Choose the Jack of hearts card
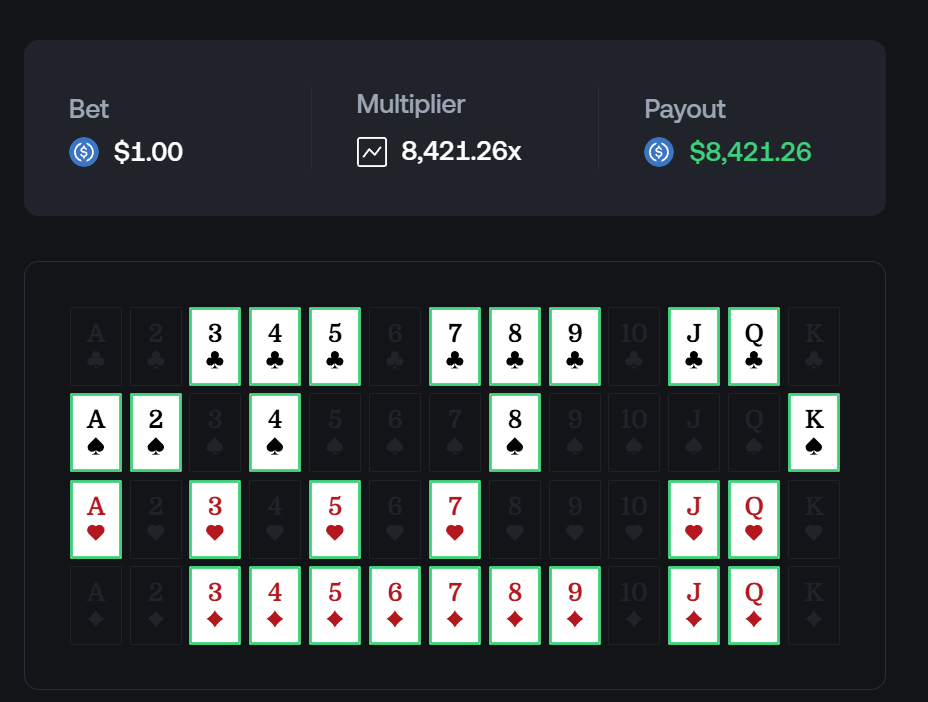 pos(694,520)
